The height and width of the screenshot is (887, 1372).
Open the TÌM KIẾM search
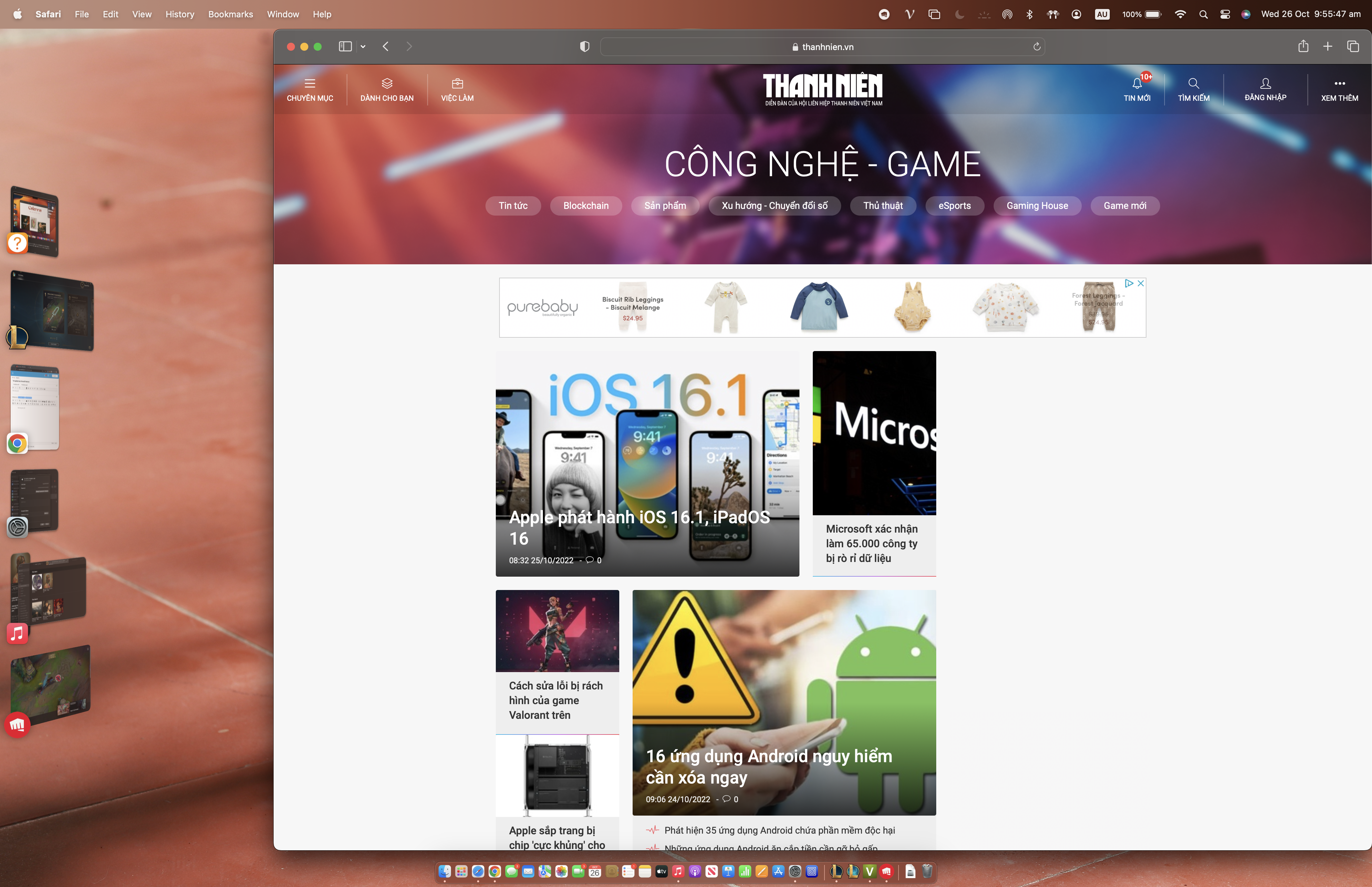(x=1193, y=90)
